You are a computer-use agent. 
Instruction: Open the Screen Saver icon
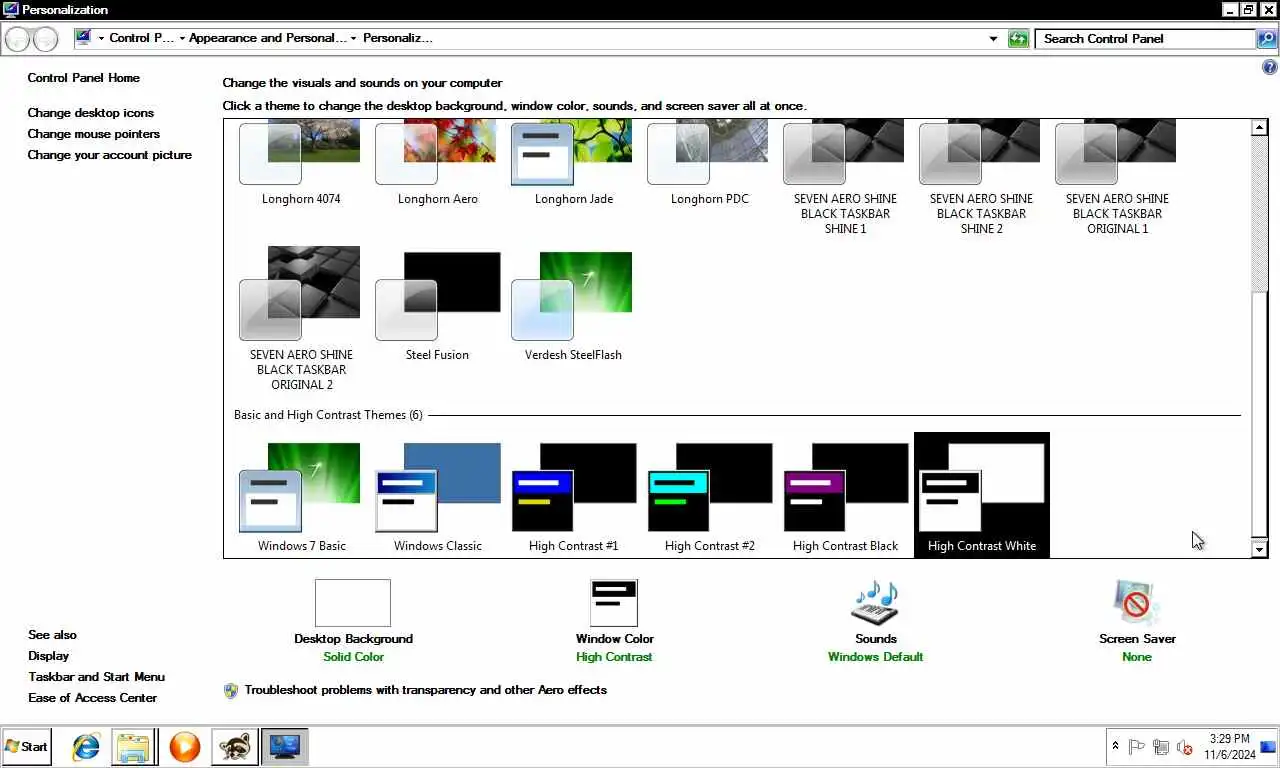[x=1137, y=603]
